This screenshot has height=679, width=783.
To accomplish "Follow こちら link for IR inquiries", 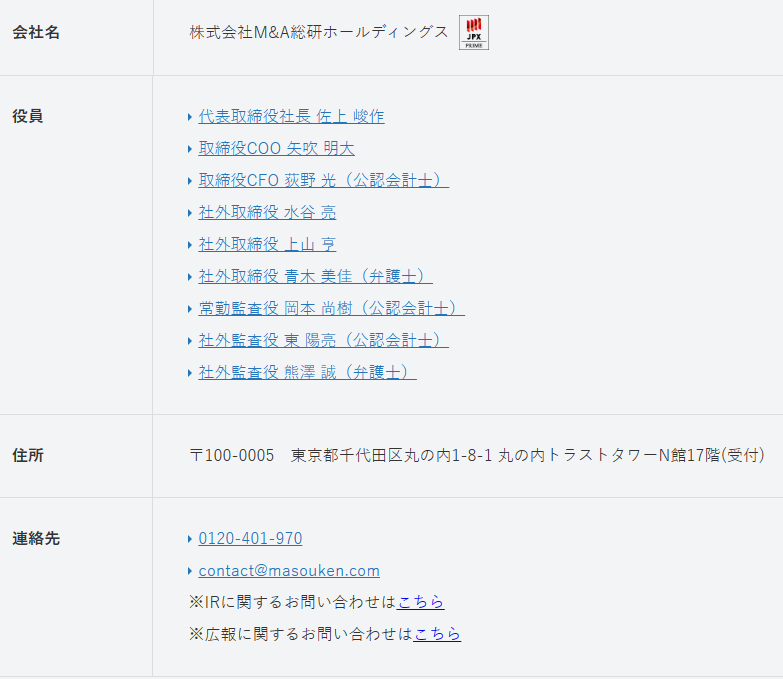I will click(x=420, y=602).
